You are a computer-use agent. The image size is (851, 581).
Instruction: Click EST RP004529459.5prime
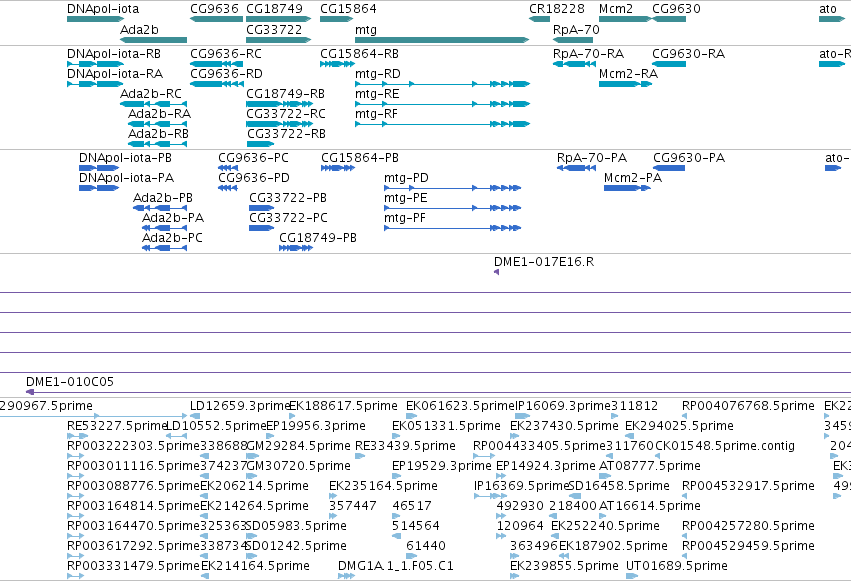685,556
